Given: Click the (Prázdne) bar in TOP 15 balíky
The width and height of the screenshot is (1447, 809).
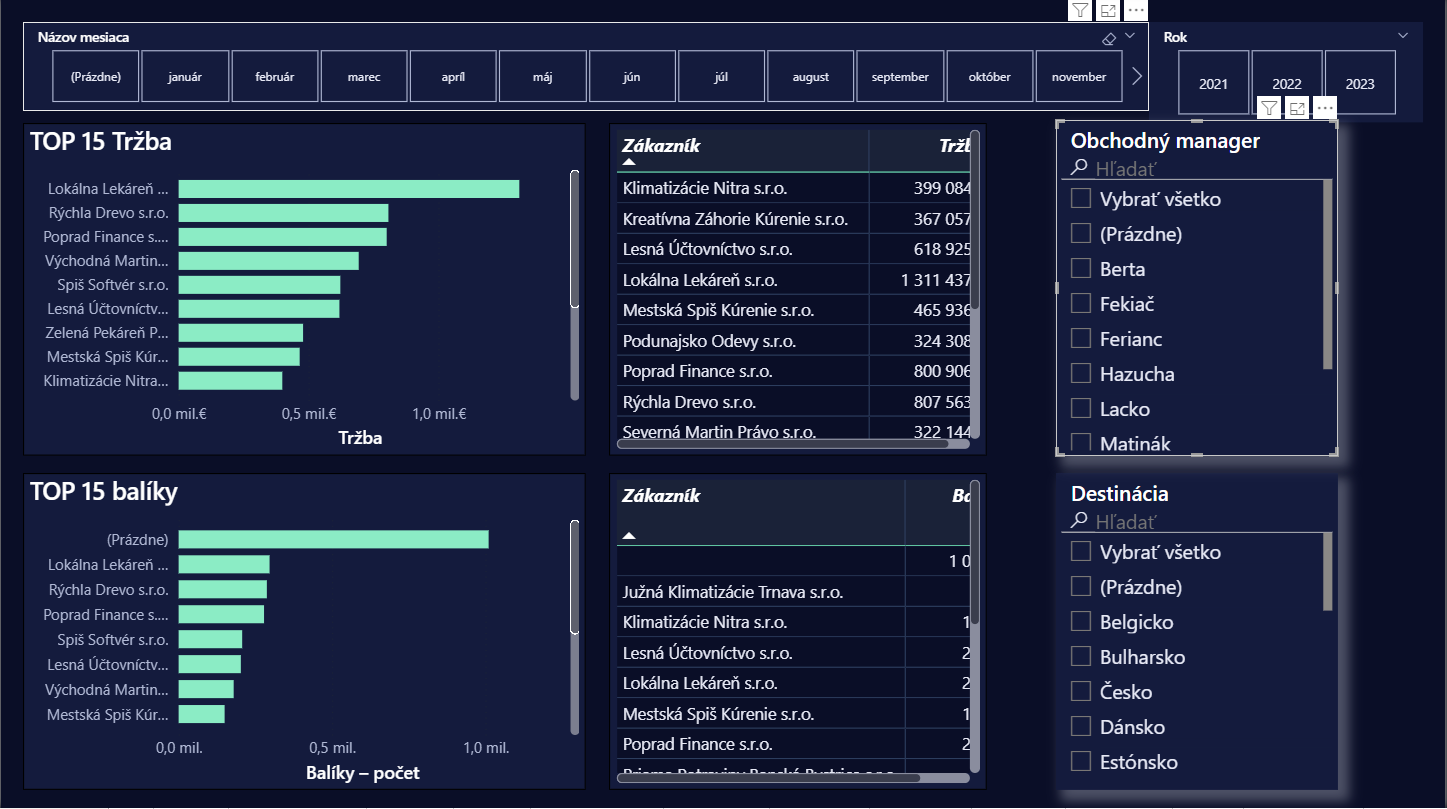Looking at the screenshot, I should click(334, 539).
